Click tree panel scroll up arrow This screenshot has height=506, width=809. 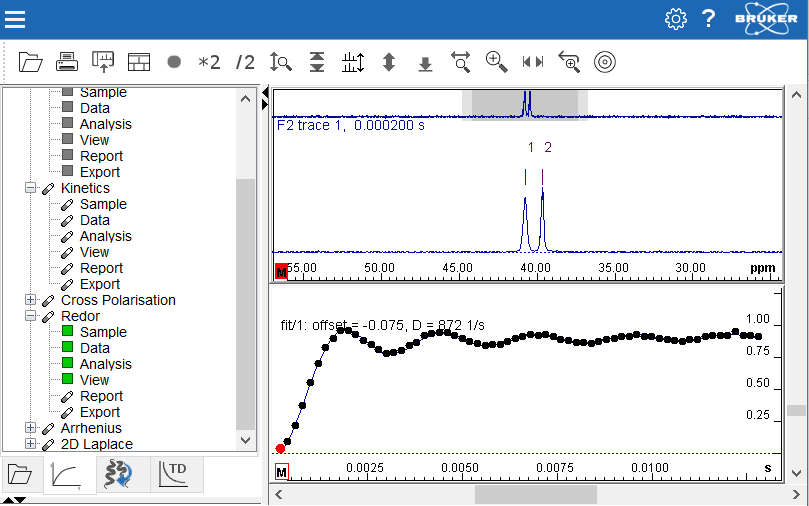(246, 99)
